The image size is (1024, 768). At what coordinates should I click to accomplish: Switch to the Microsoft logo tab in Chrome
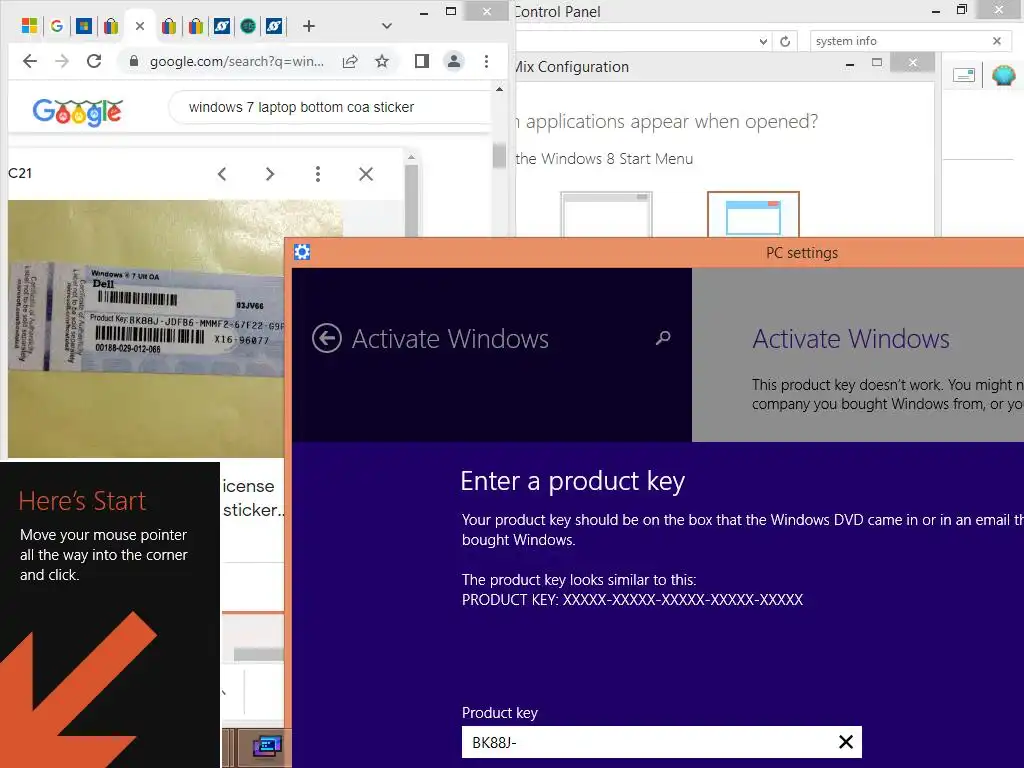click(x=29, y=26)
